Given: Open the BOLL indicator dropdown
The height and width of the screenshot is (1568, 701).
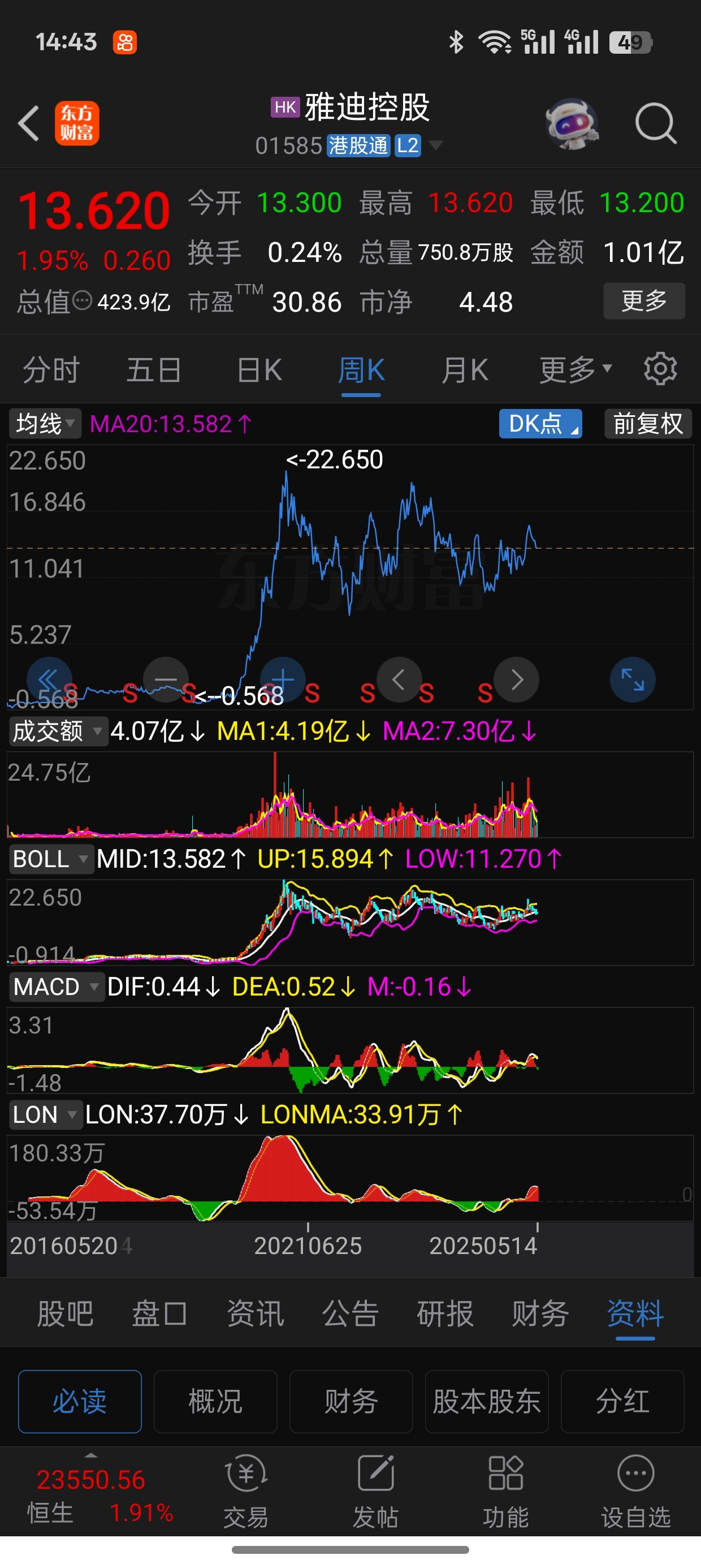Looking at the screenshot, I should (51, 859).
